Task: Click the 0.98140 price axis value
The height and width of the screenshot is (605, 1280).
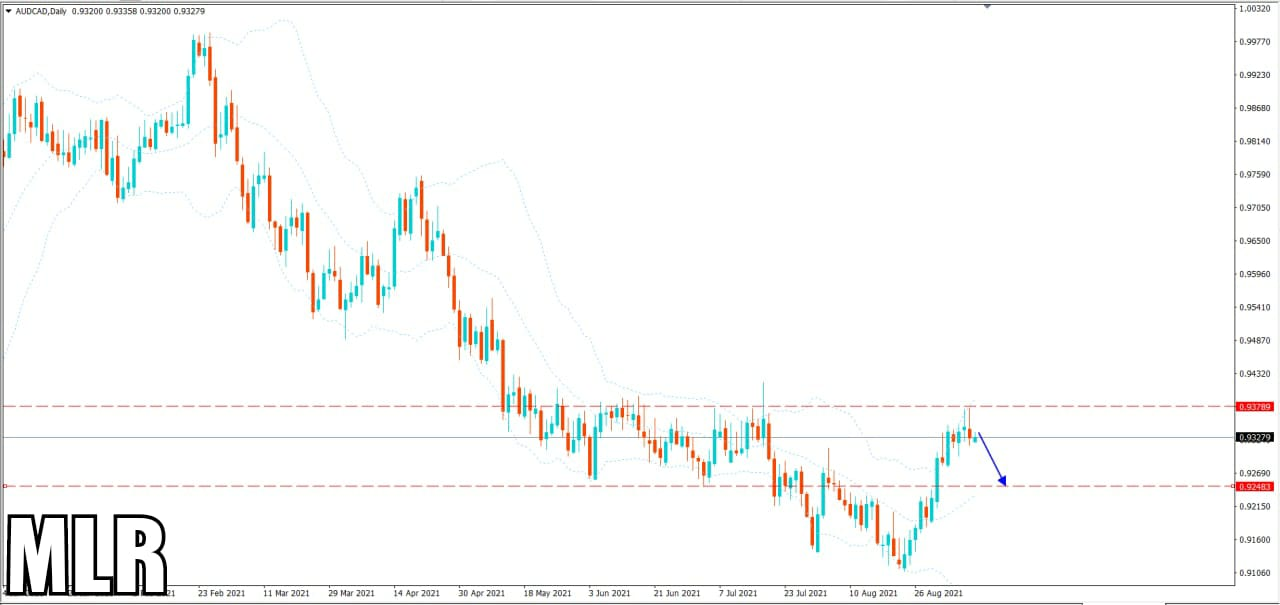Action: point(1255,141)
